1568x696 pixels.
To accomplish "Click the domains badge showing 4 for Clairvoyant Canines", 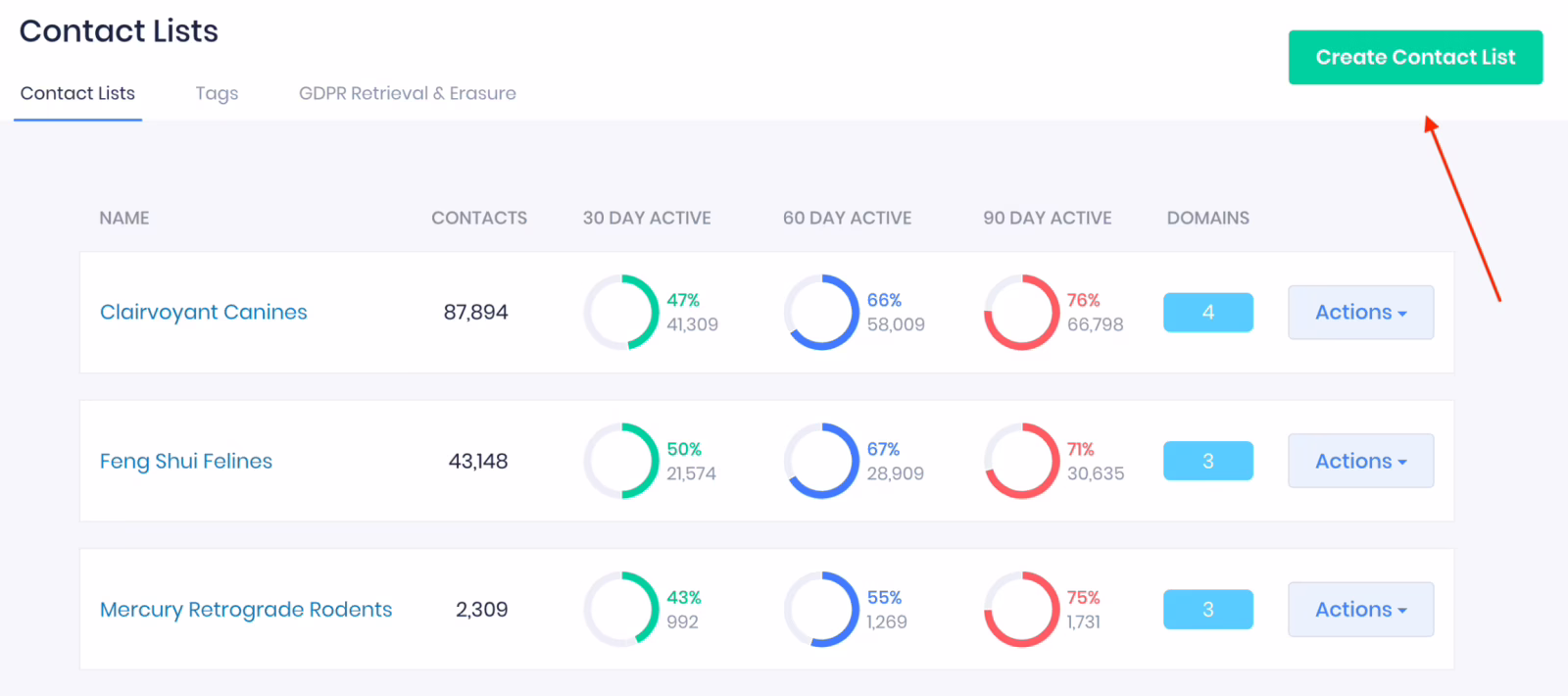I will (1207, 312).
